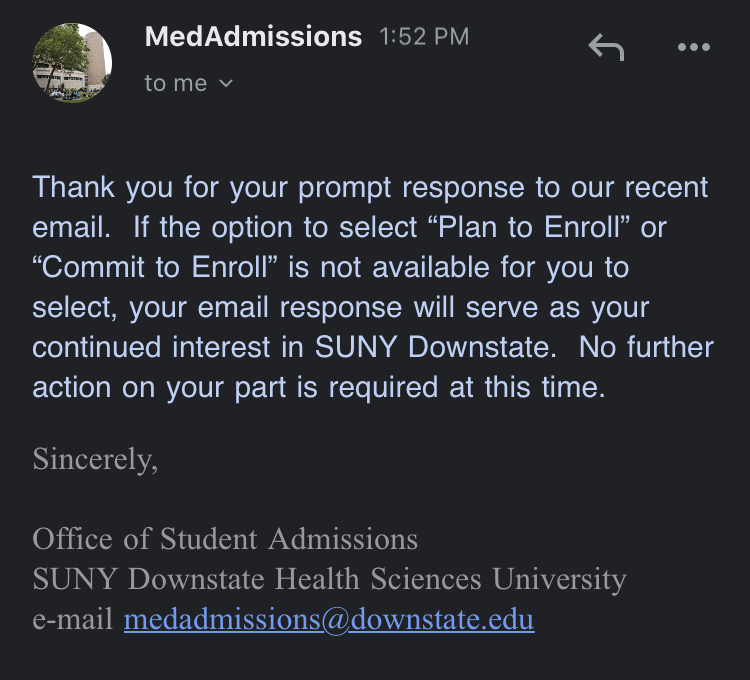Image resolution: width=750 pixels, height=680 pixels.
Task: Click the "e-mail" label before the address
Action: [73, 619]
